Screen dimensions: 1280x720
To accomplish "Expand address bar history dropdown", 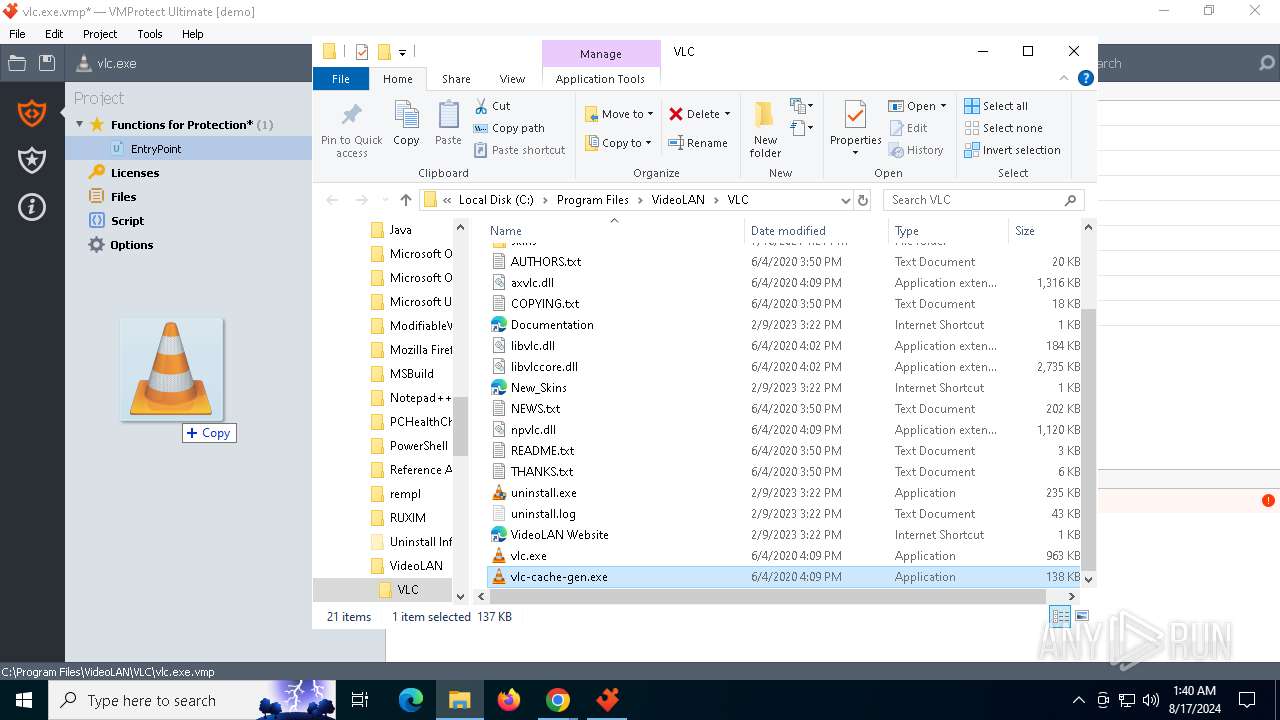I will point(846,200).
